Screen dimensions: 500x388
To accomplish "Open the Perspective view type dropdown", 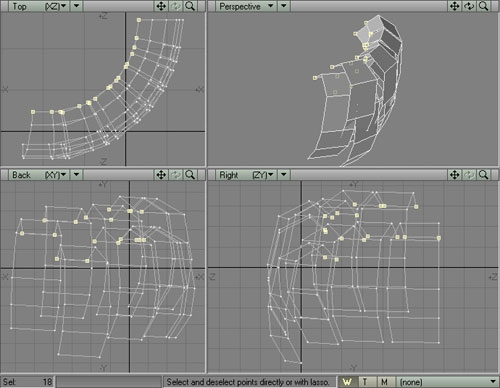I will [x=246, y=6].
